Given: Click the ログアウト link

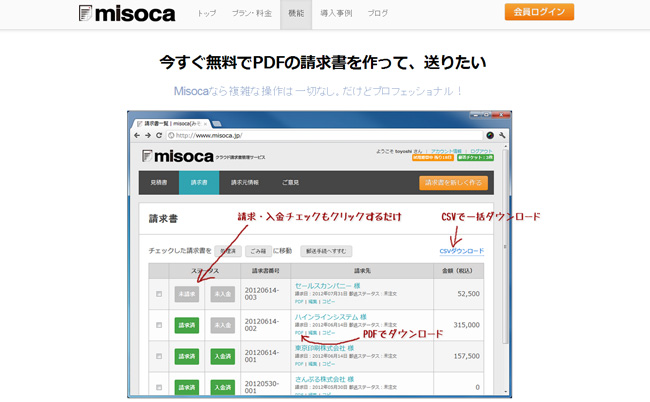Looking at the screenshot, I should click(x=482, y=151).
